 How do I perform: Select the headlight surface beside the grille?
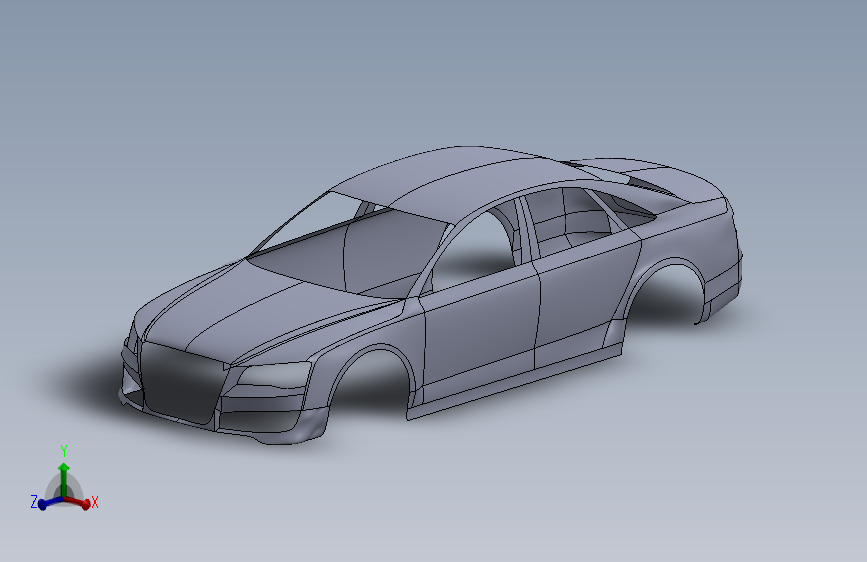coord(275,374)
